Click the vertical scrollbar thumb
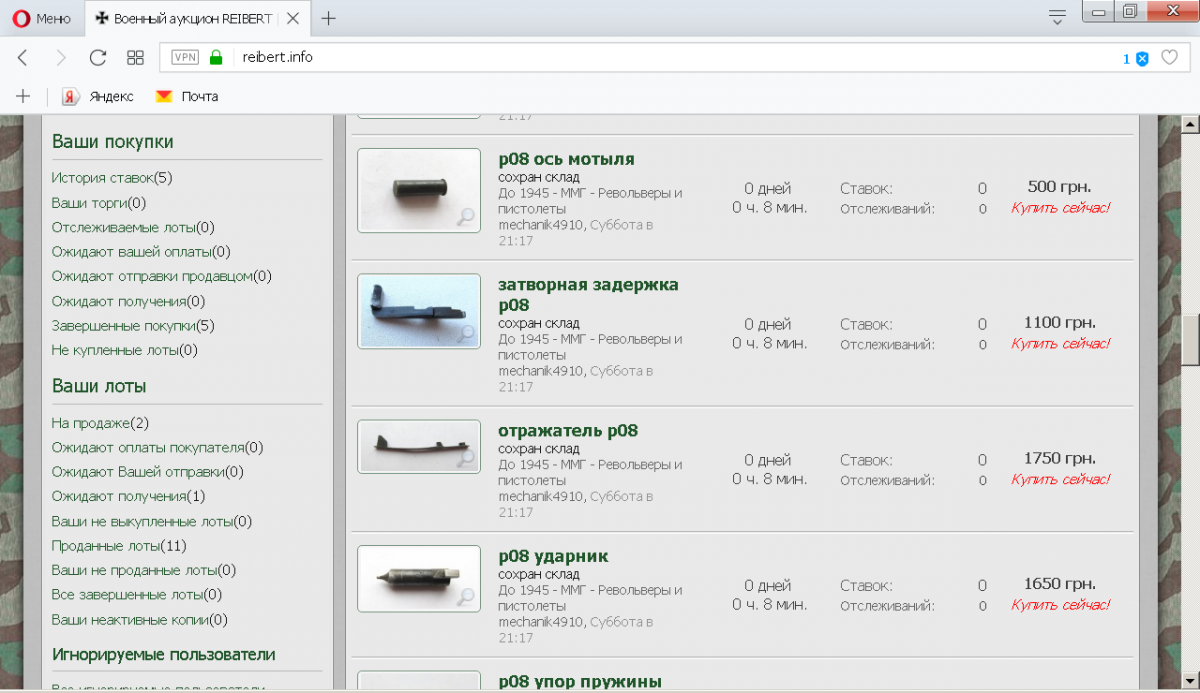Viewport: 1200px width, 693px height. pos(1190,341)
